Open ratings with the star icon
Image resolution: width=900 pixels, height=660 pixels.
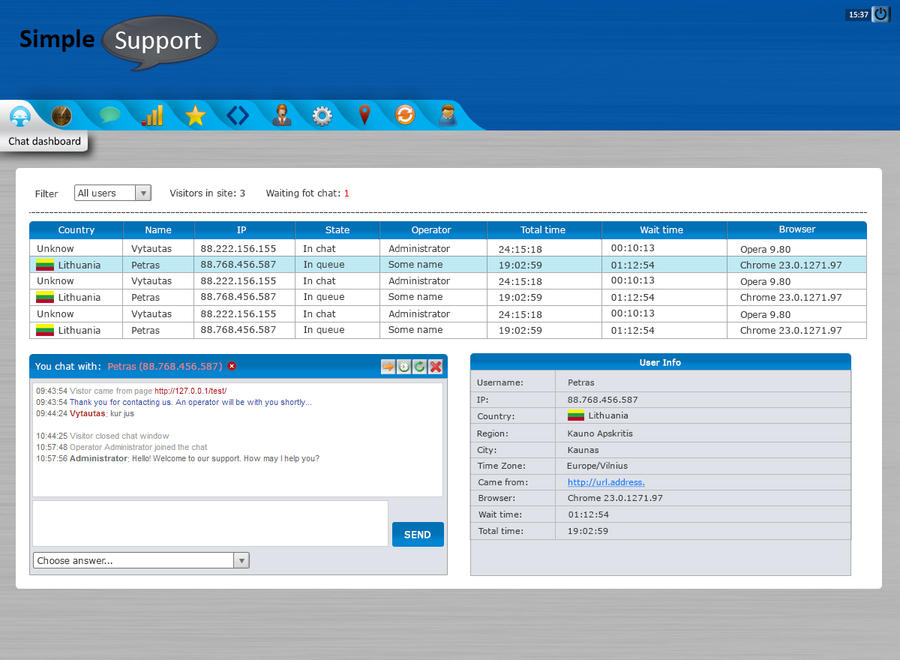tap(195, 115)
